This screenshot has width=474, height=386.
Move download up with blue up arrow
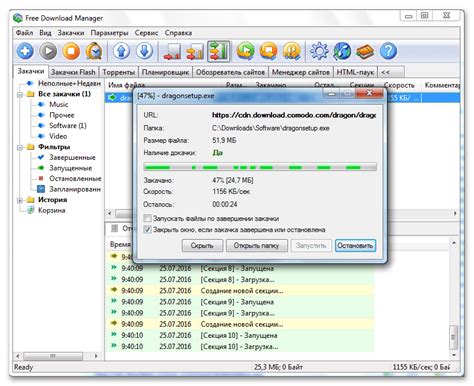tap(121, 52)
